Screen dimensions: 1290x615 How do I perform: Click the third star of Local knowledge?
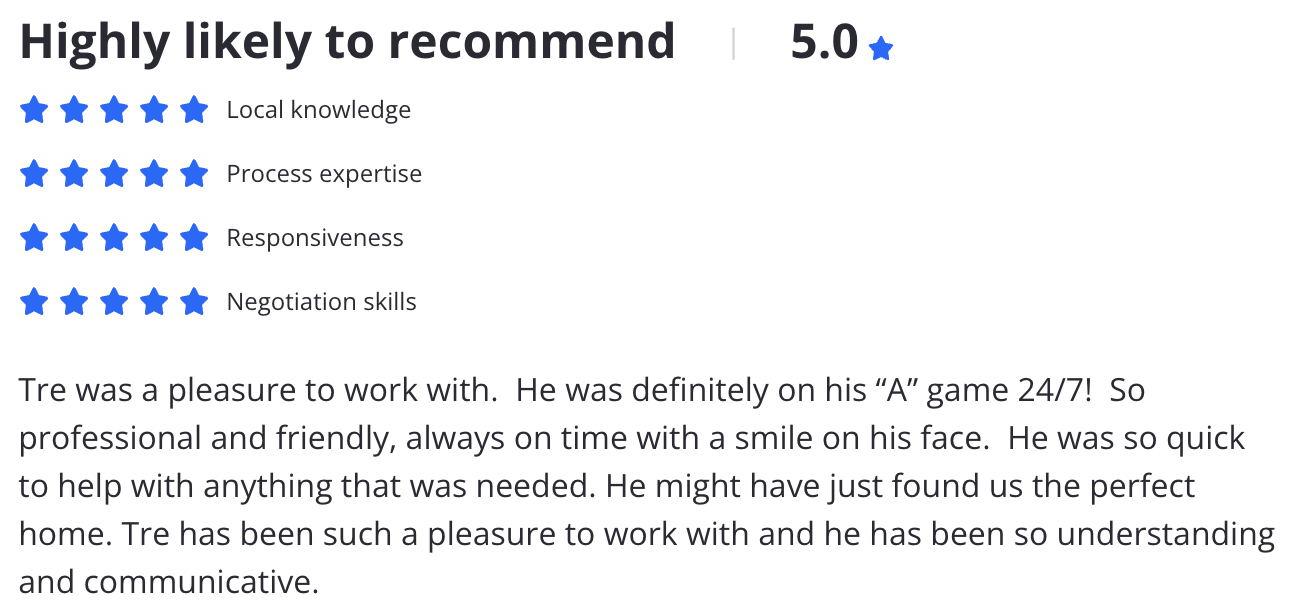[114, 109]
